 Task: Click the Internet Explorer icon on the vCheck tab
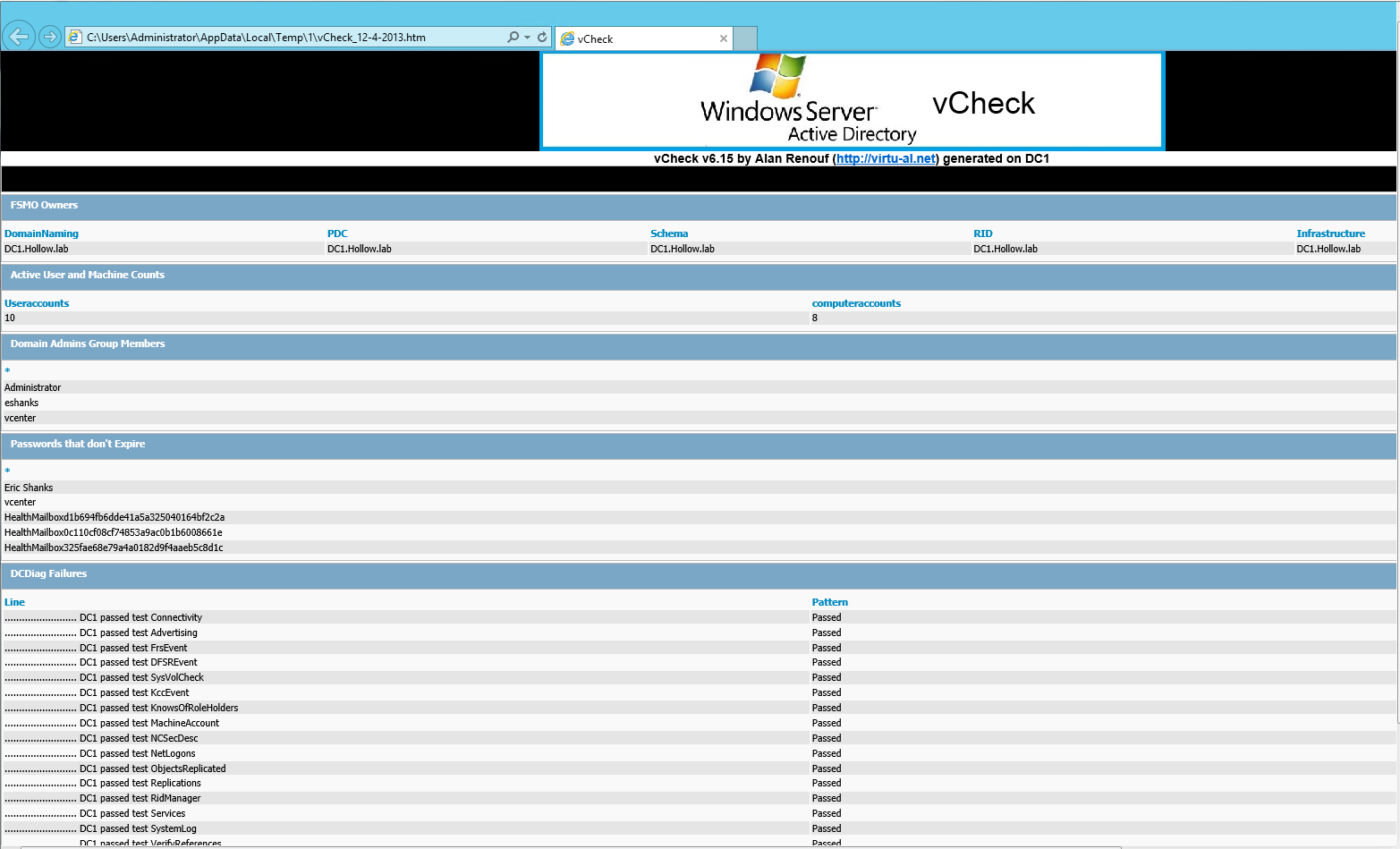pyautogui.click(x=567, y=38)
